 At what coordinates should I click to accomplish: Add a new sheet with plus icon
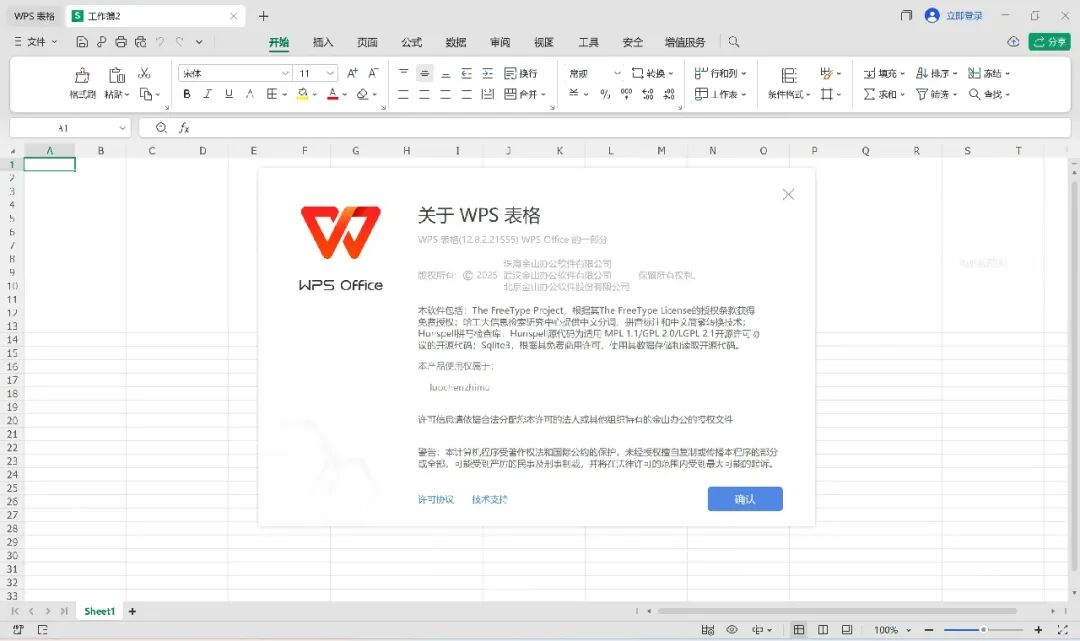point(132,611)
